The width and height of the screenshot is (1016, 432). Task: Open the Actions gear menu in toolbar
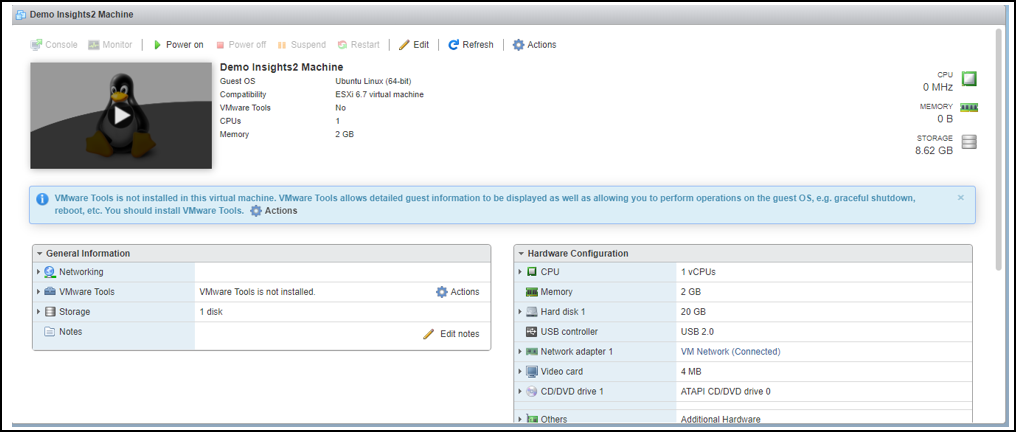click(x=535, y=45)
